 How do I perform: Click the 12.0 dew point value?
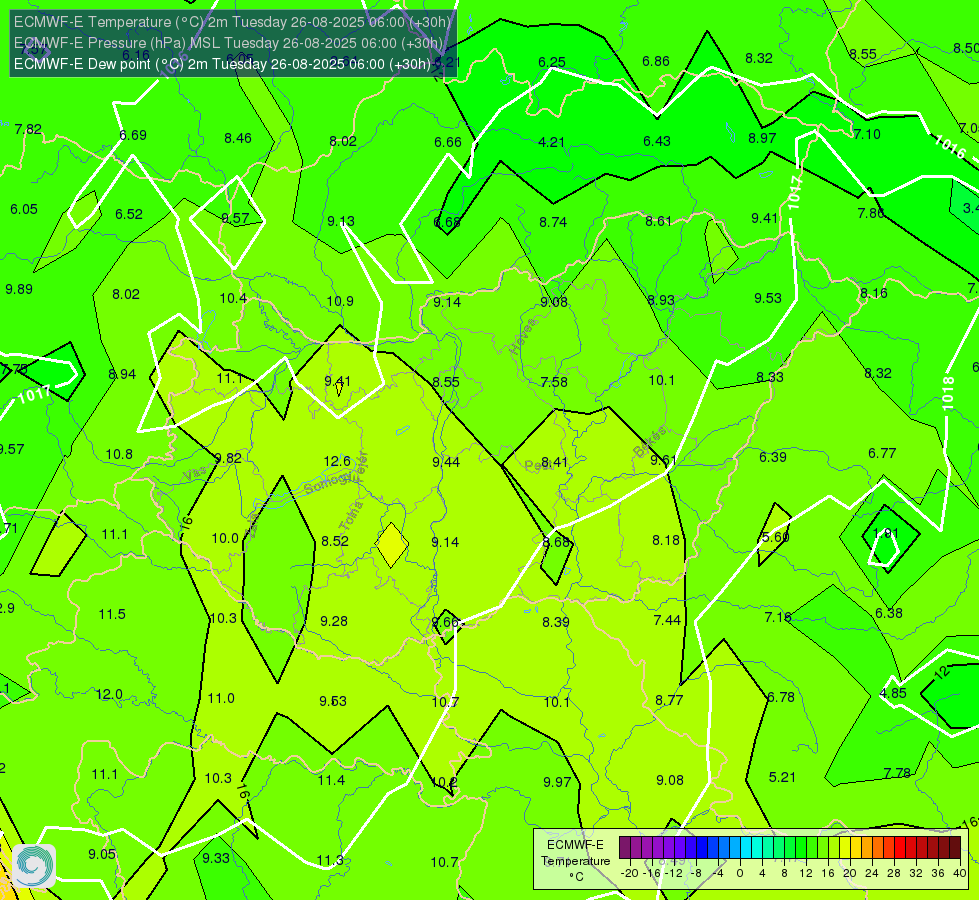(x=109, y=695)
